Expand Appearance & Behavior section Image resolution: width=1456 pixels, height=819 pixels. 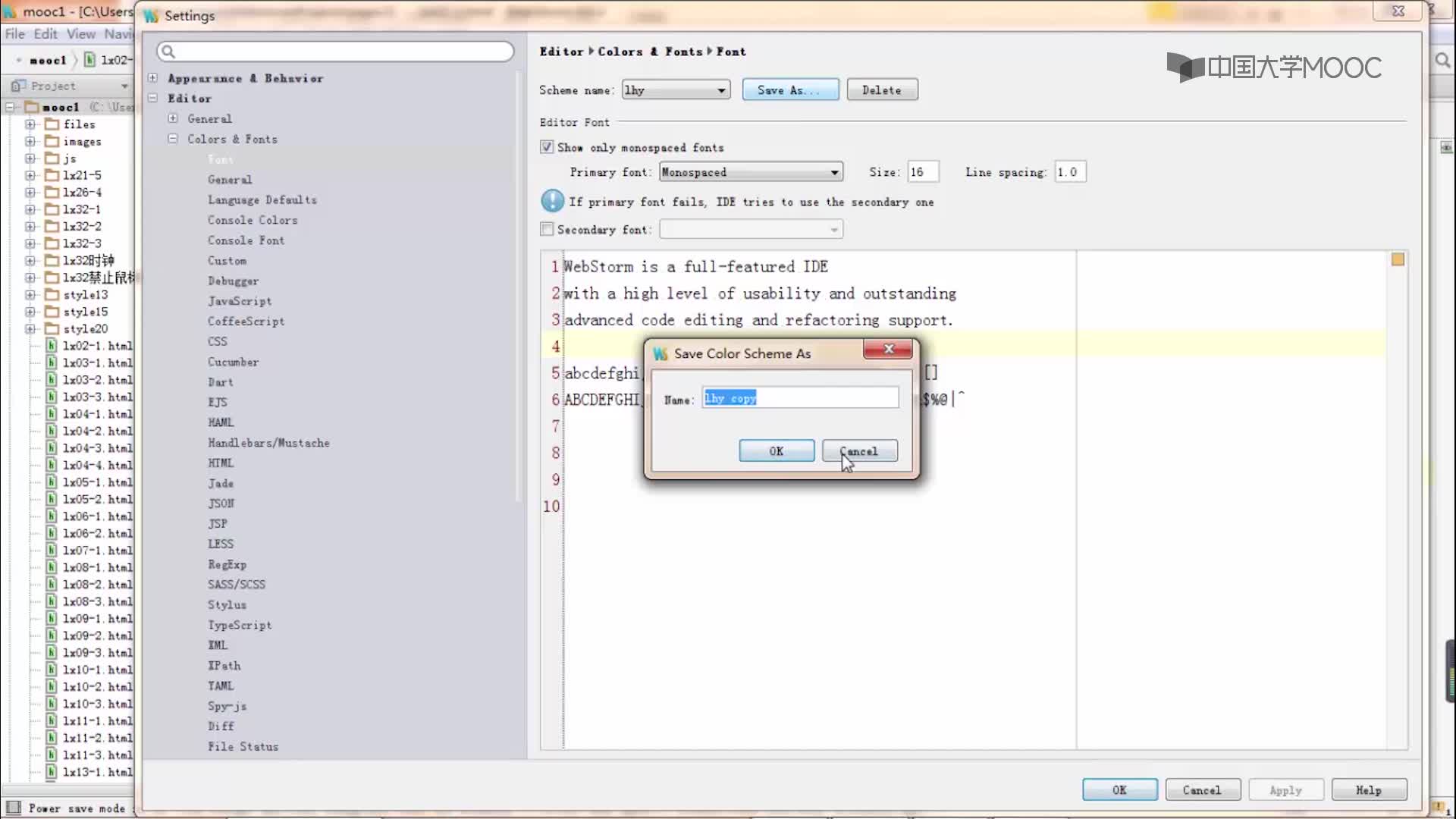click(x=152, y=78)
